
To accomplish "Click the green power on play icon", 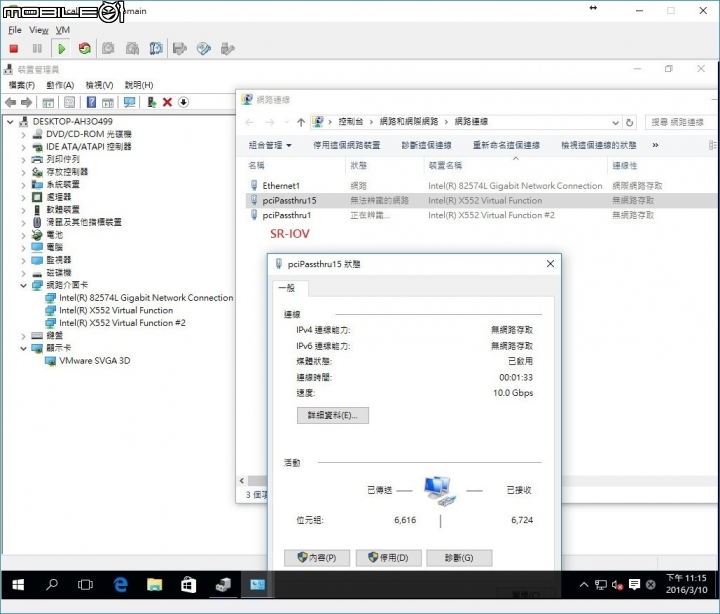I will (x=62, y=48).
